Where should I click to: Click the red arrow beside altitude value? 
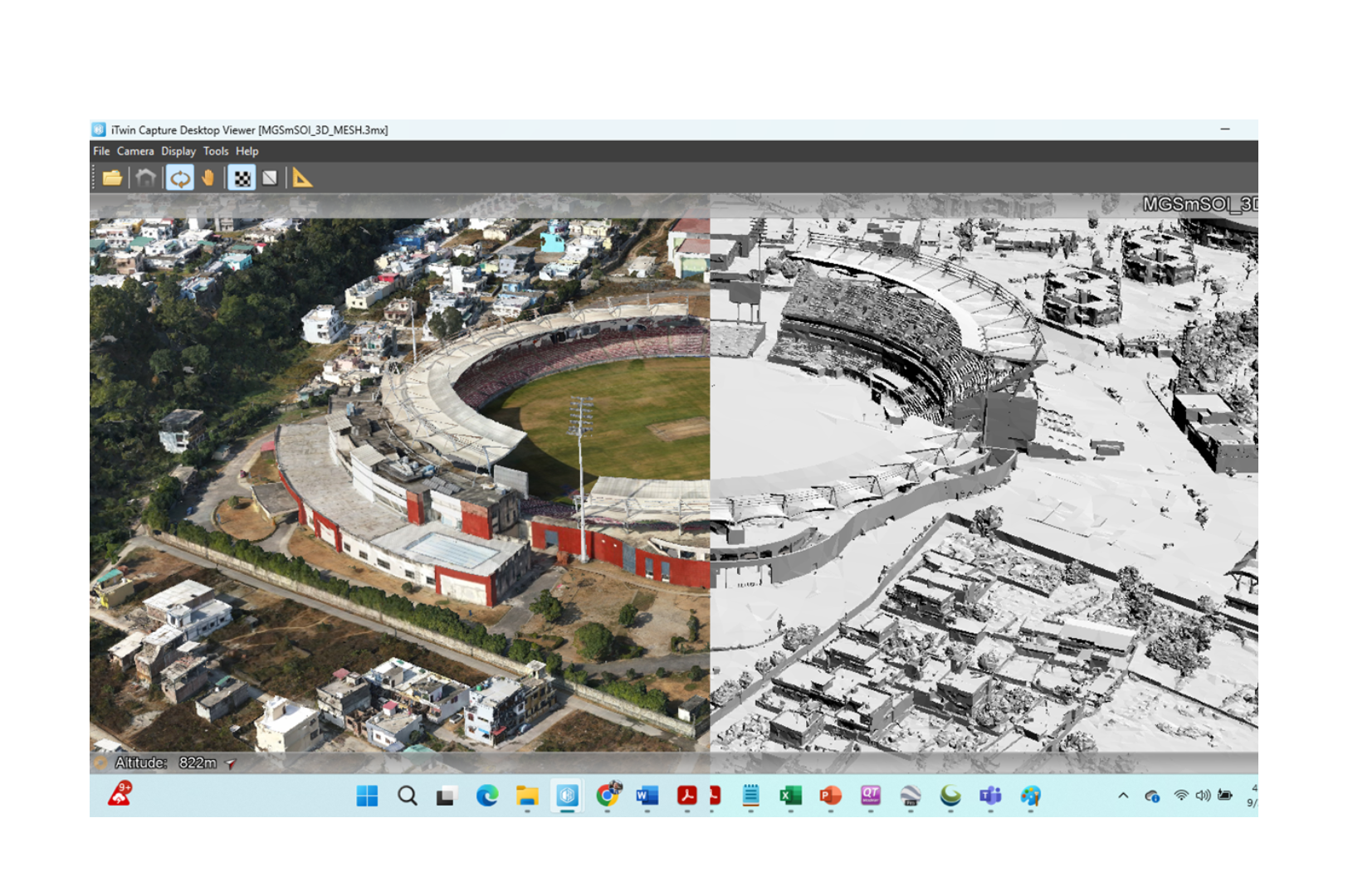pos(231,763)
